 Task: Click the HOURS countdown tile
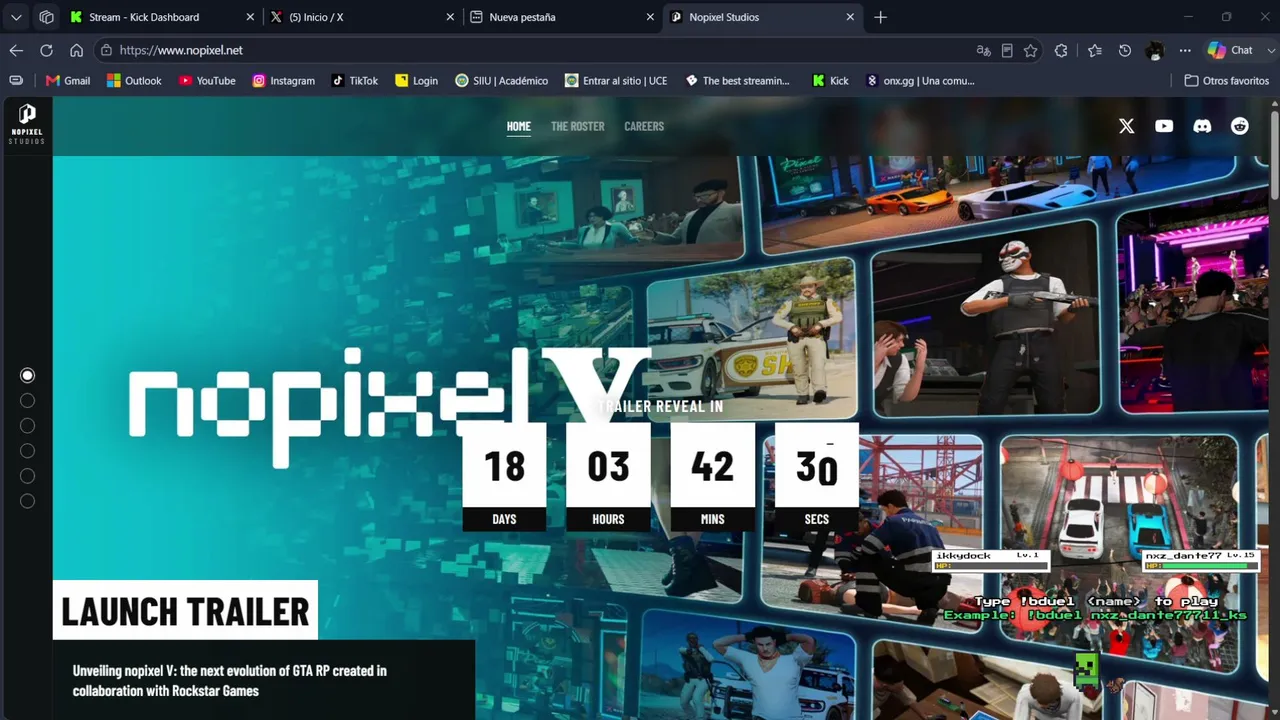point(608,476)
